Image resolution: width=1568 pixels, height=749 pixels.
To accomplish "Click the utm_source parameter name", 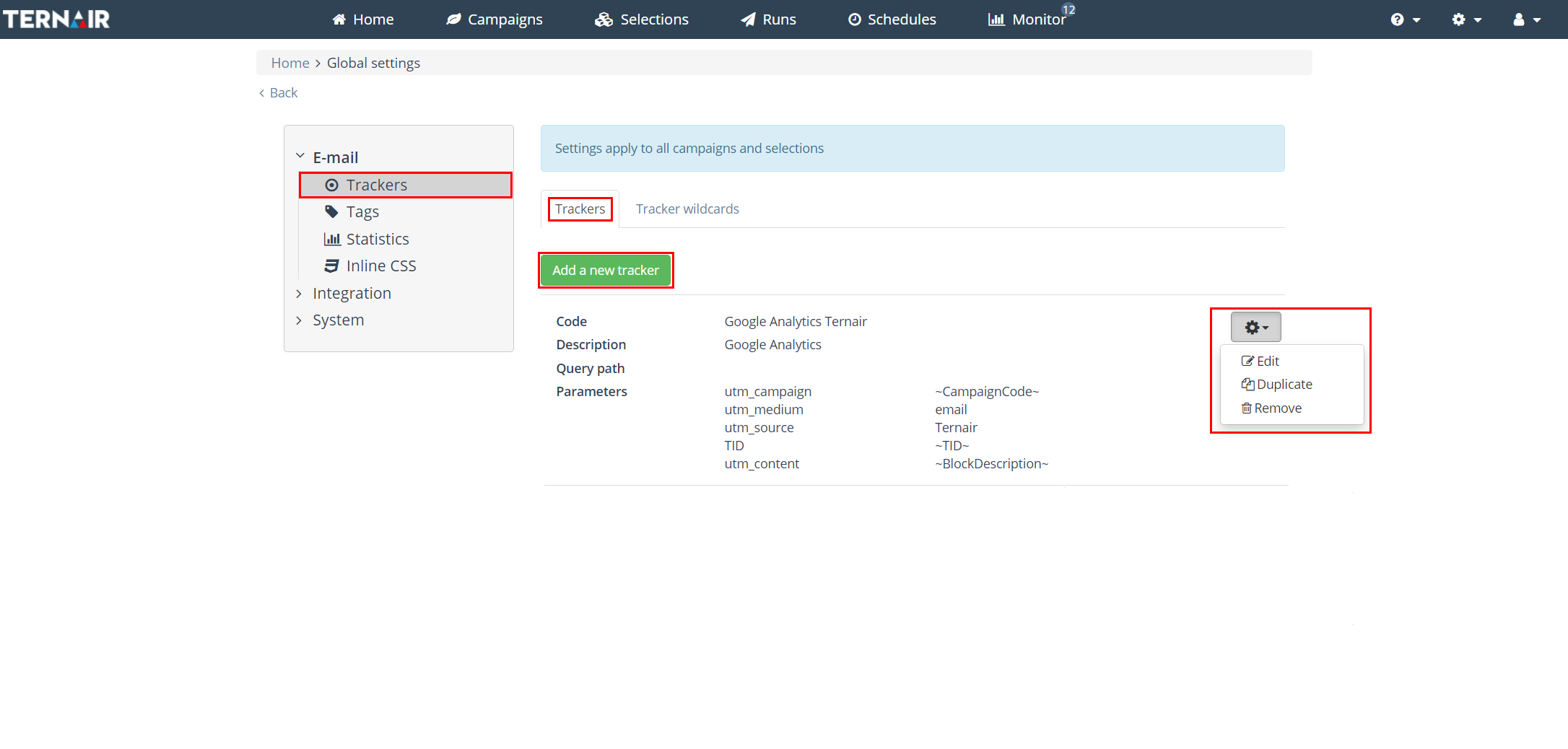I will pyautogui.click(x=759, y=427).
